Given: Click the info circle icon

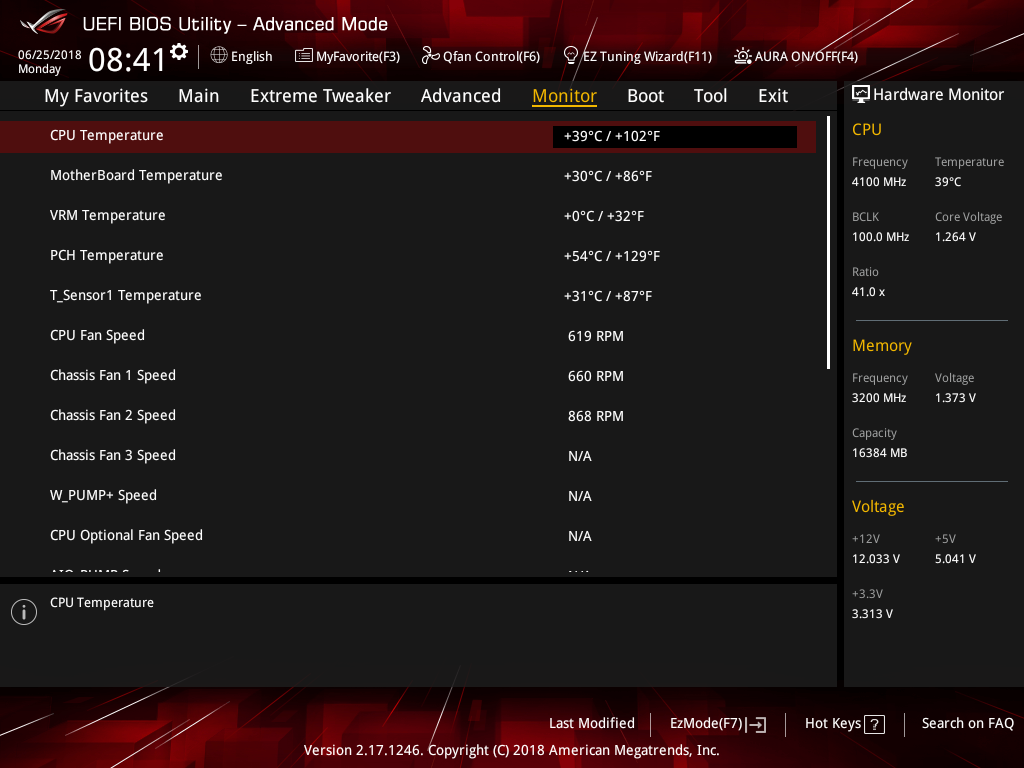Looking at the screenshot, I should (x=24, y=612).
